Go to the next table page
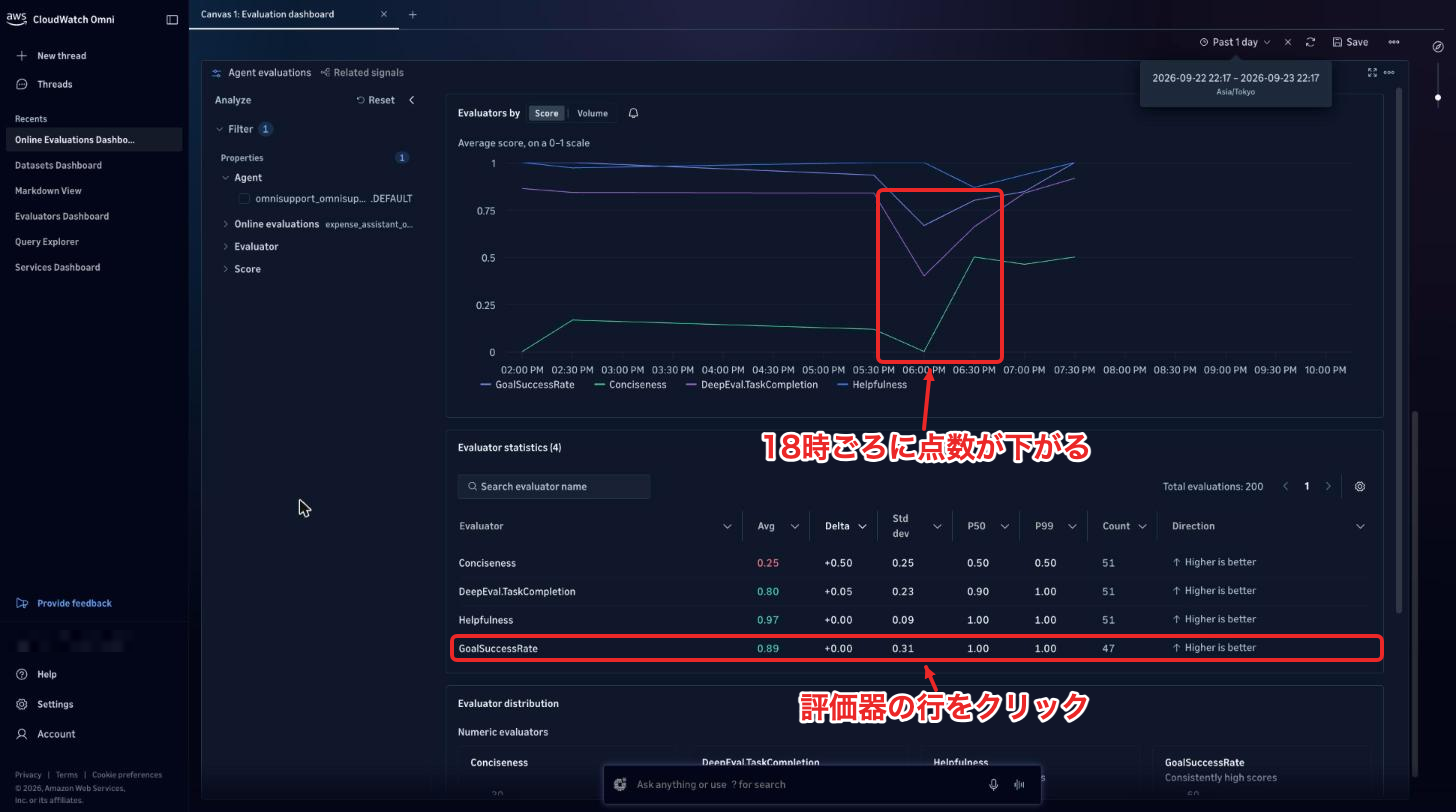1456x812 pixels. pyautogui.click(x=1328, y=487)
